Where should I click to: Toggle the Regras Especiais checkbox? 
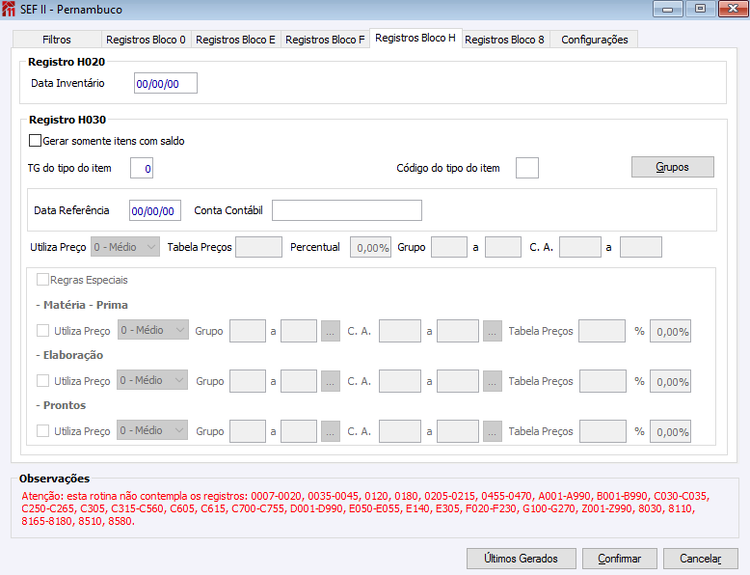[43, 279]
